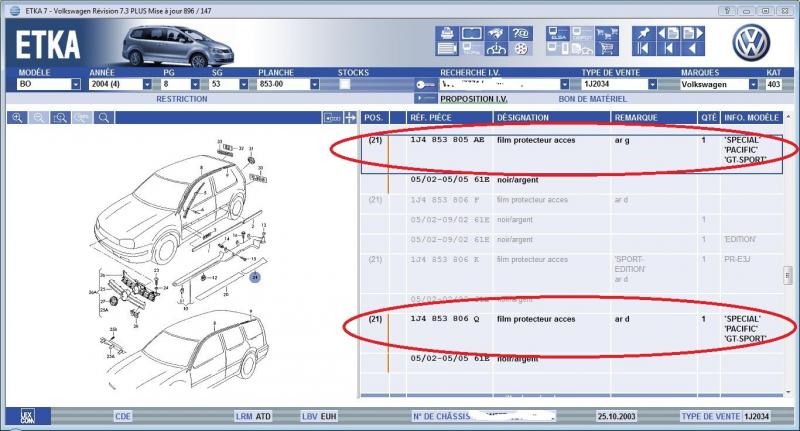This screenshot has height=431, width=800.
Task: Open PROPOSITION I.V. link
Action: 474,99
